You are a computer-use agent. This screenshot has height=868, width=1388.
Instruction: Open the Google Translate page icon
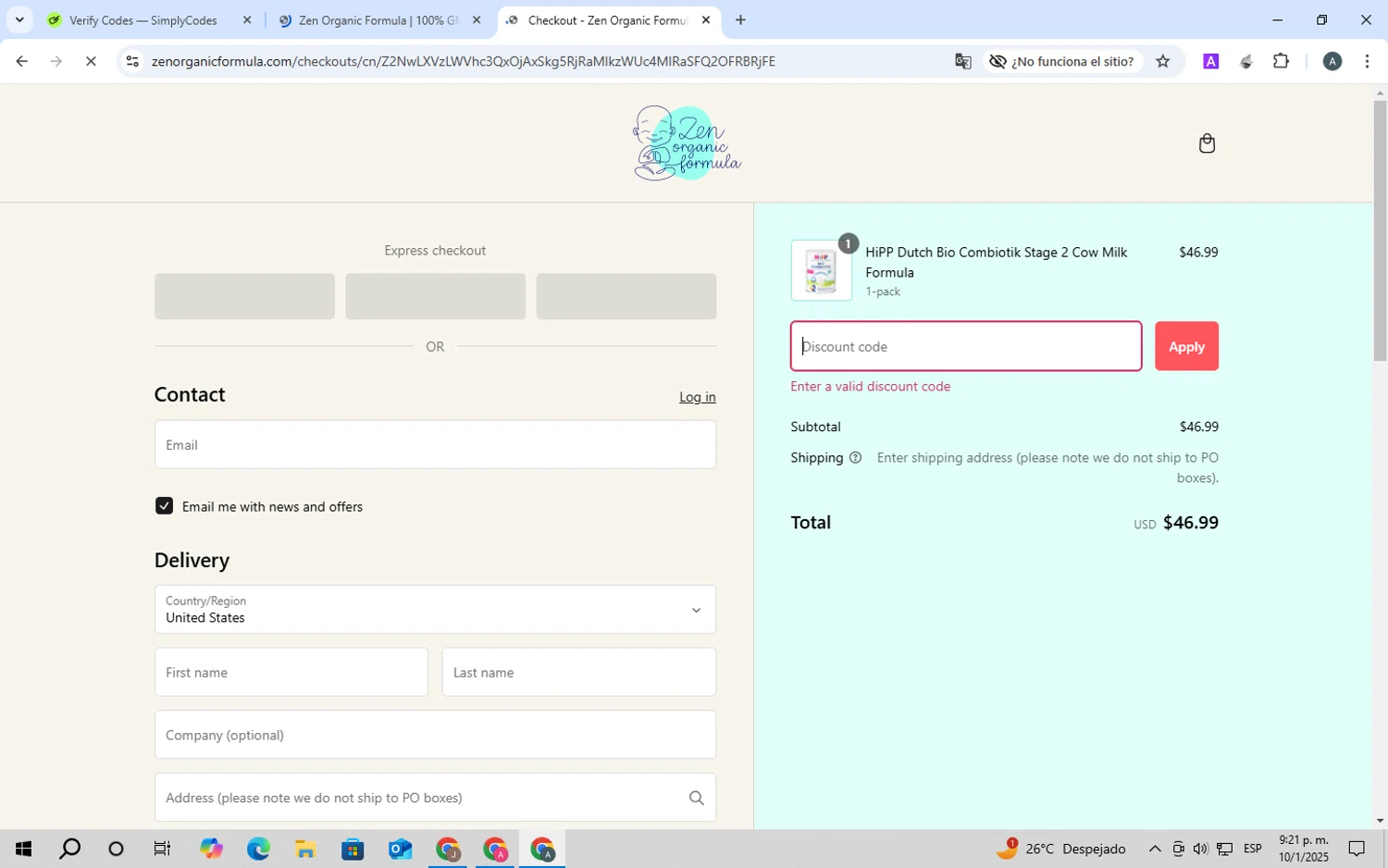click(963, 61)
